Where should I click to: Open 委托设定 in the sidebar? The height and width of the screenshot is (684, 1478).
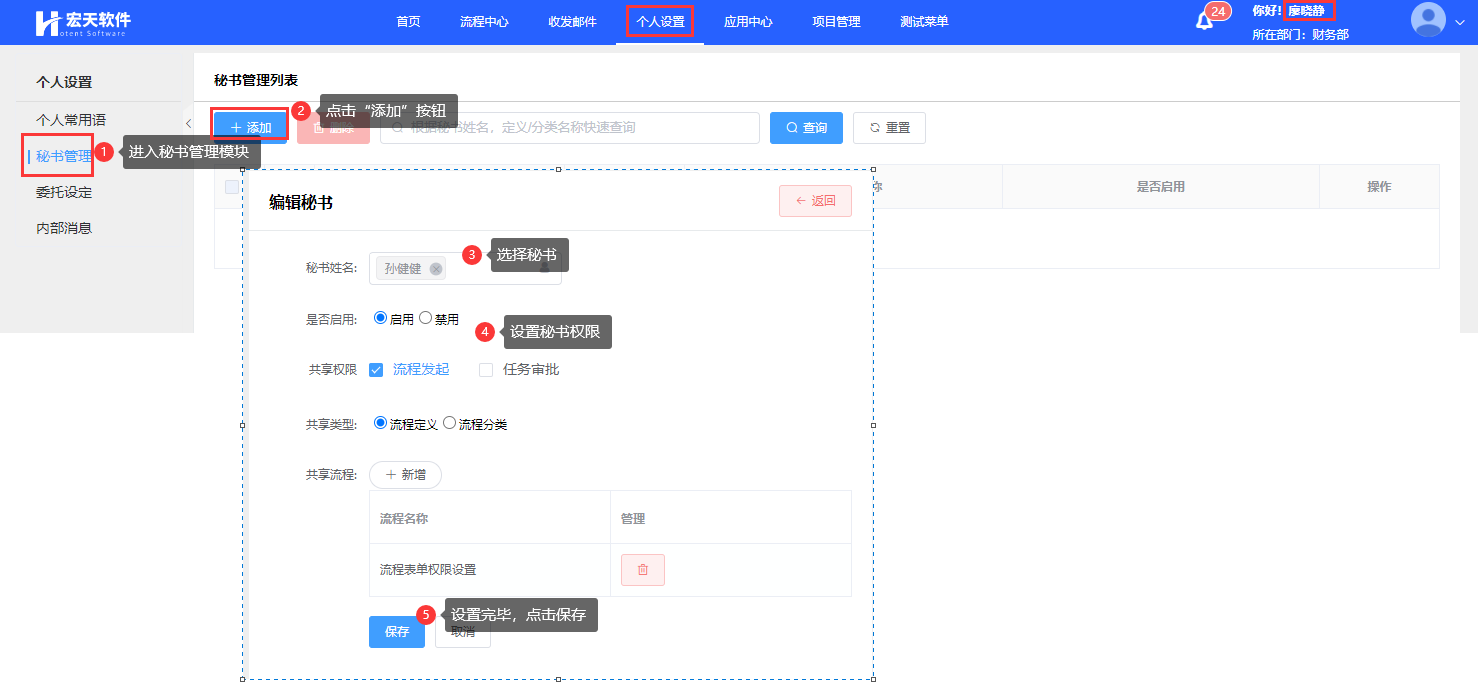point(64,192)
